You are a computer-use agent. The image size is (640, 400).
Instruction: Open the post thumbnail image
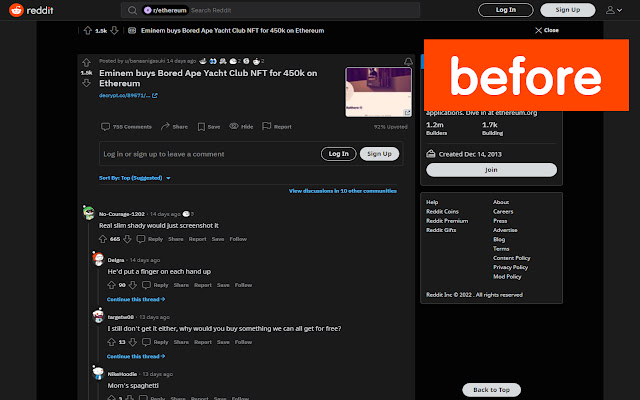pyautogui.click(x=378, y=92)
